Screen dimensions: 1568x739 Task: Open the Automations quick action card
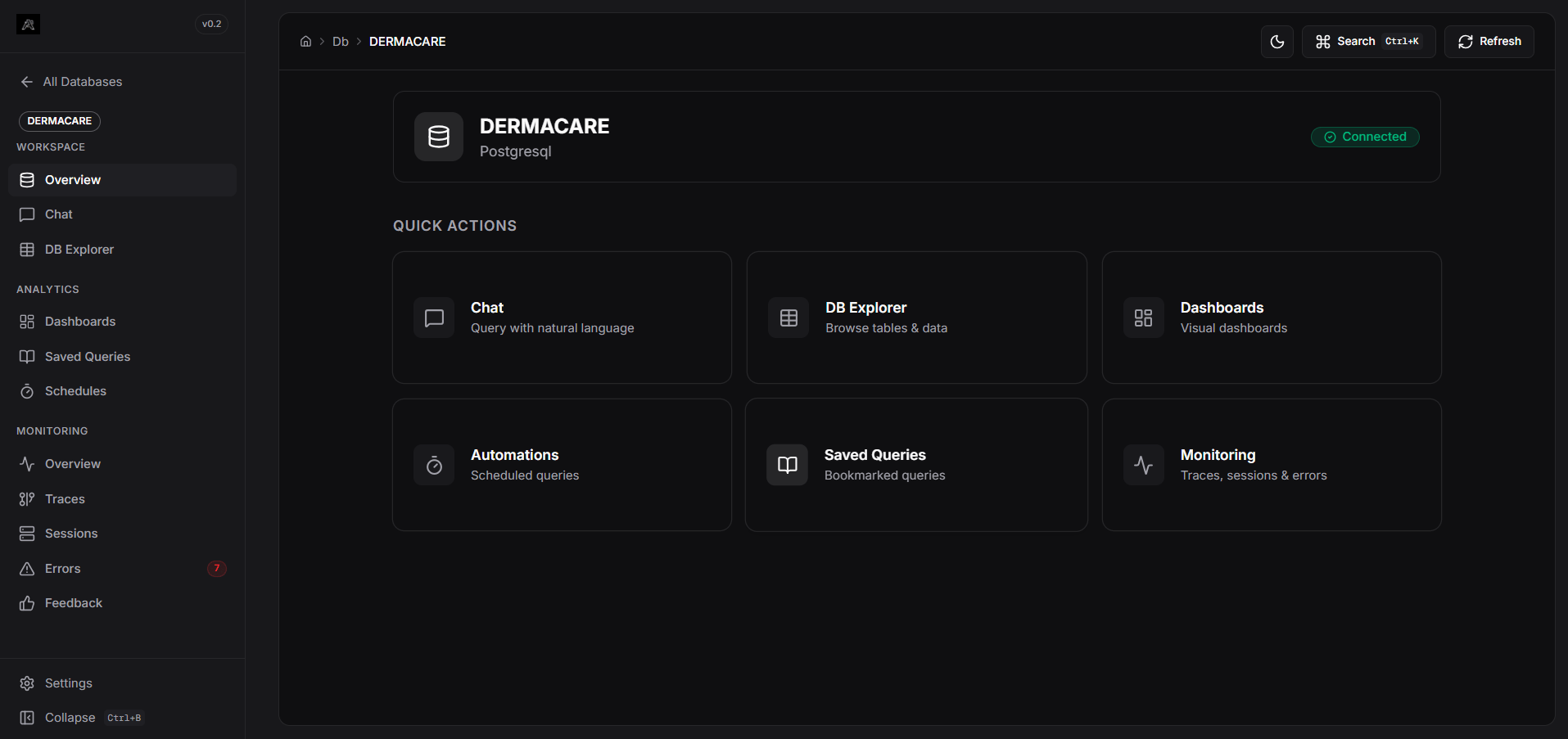click(562, 465)
